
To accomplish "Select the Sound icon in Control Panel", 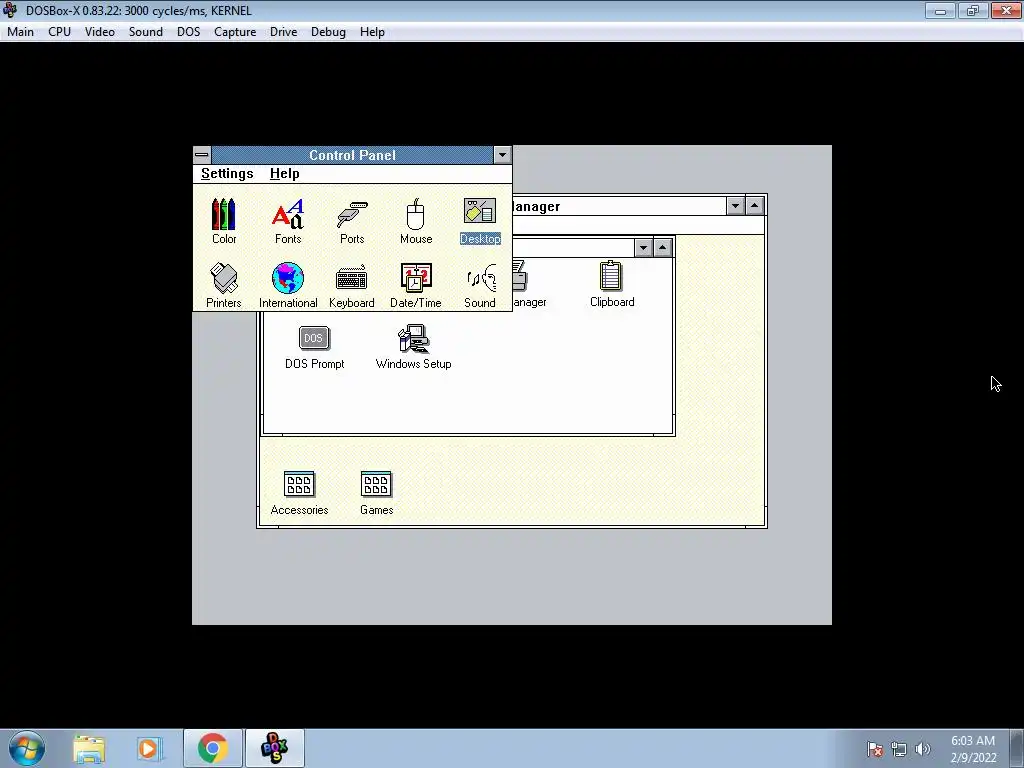I will click(x=480, y=285).
